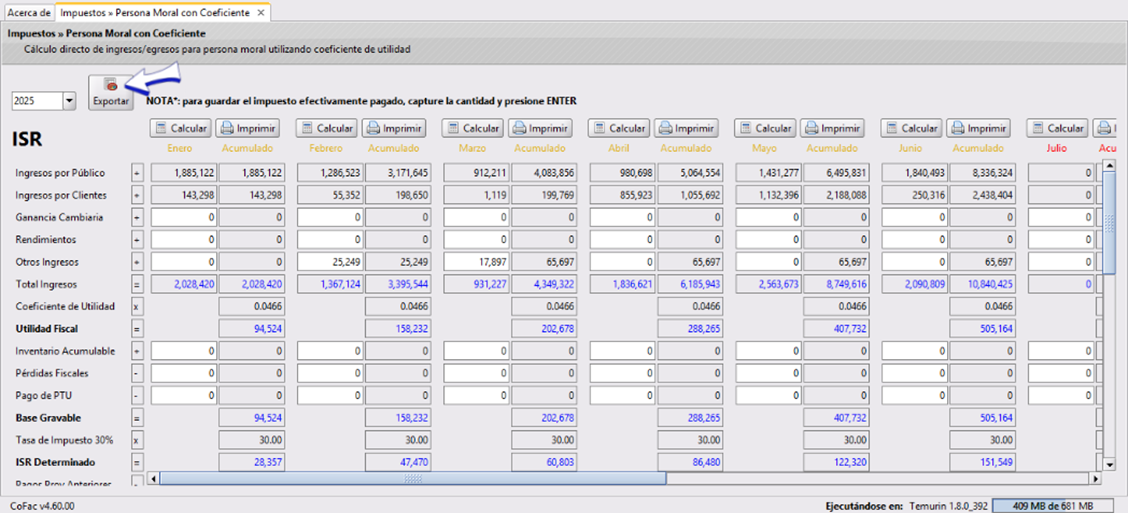1128x514 pixels.
Task: Print the Enero accumulated report
Action: (x=248, y=128)
